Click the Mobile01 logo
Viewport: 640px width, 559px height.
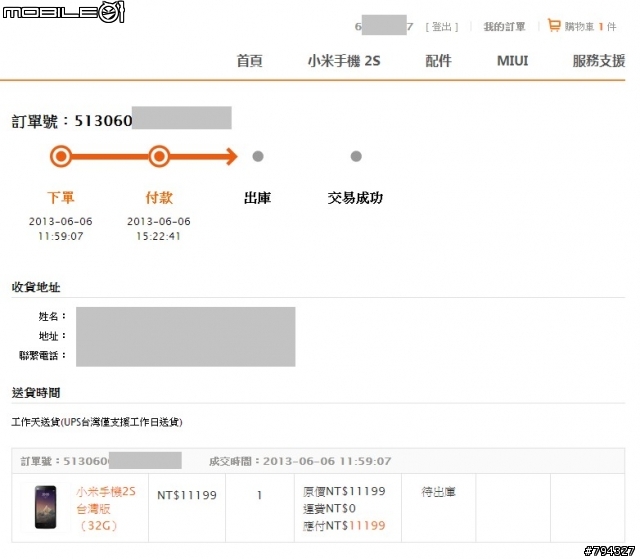tap(63, 12)
